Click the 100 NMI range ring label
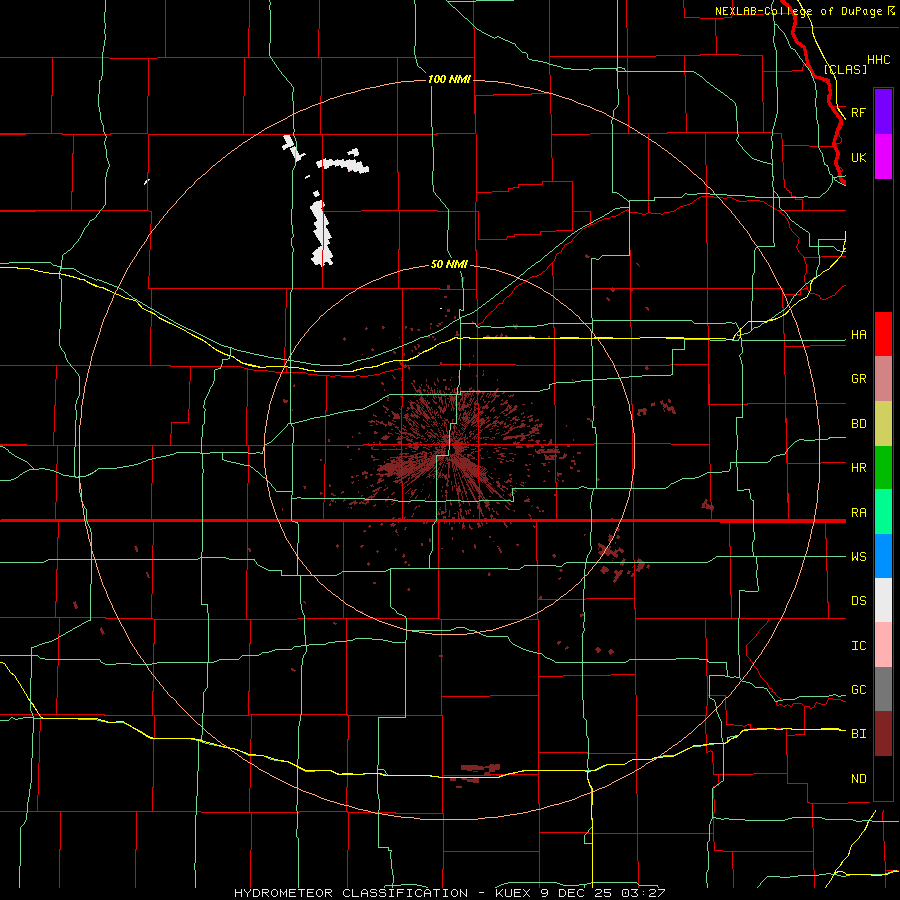 449,79
